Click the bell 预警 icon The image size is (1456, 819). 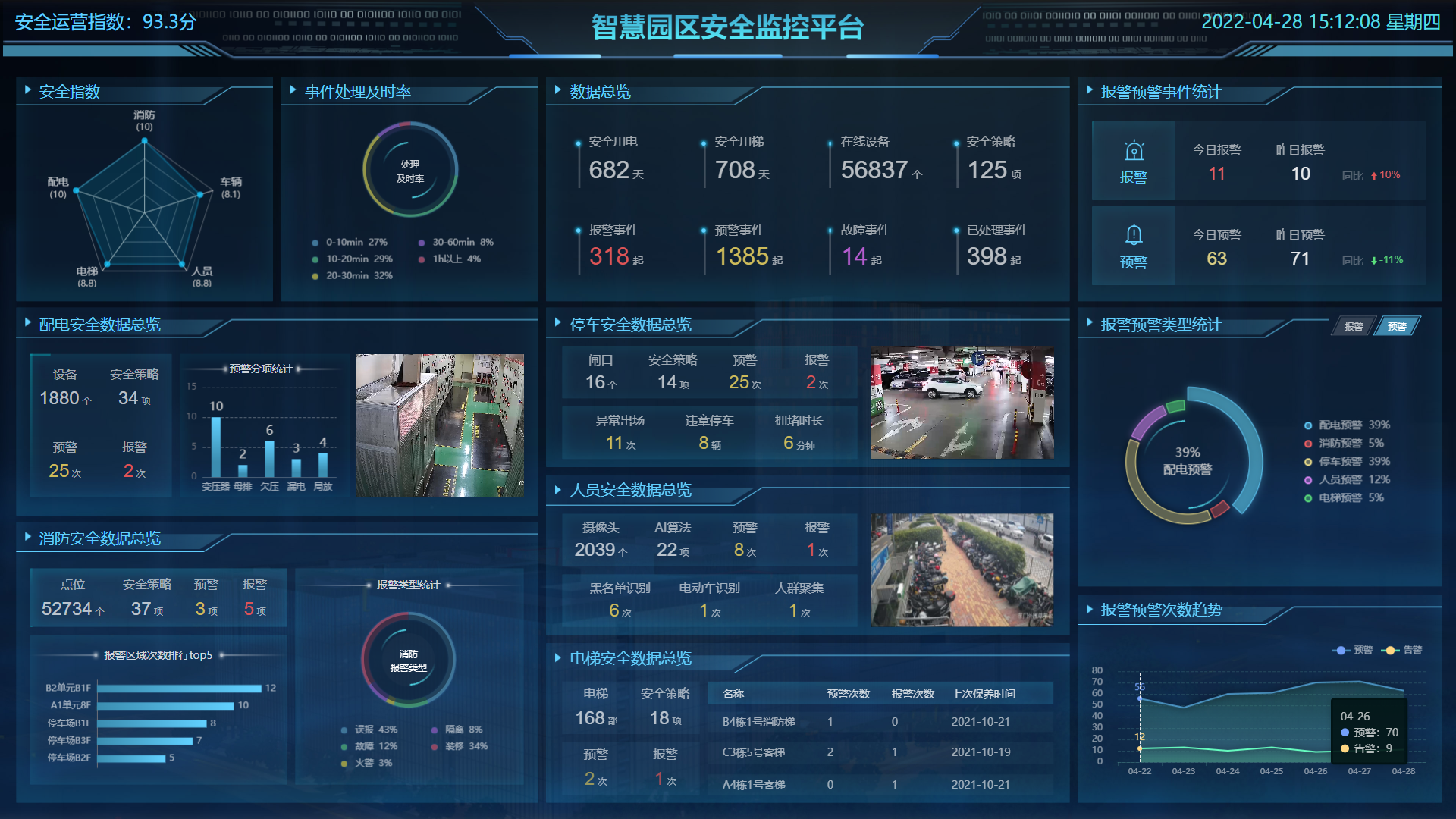click(1134, 236)
